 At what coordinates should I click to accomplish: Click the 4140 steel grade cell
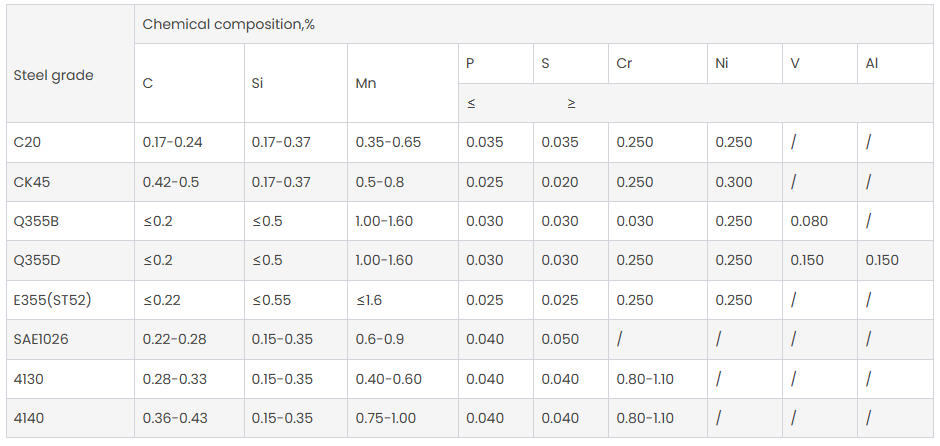[28, 418]
